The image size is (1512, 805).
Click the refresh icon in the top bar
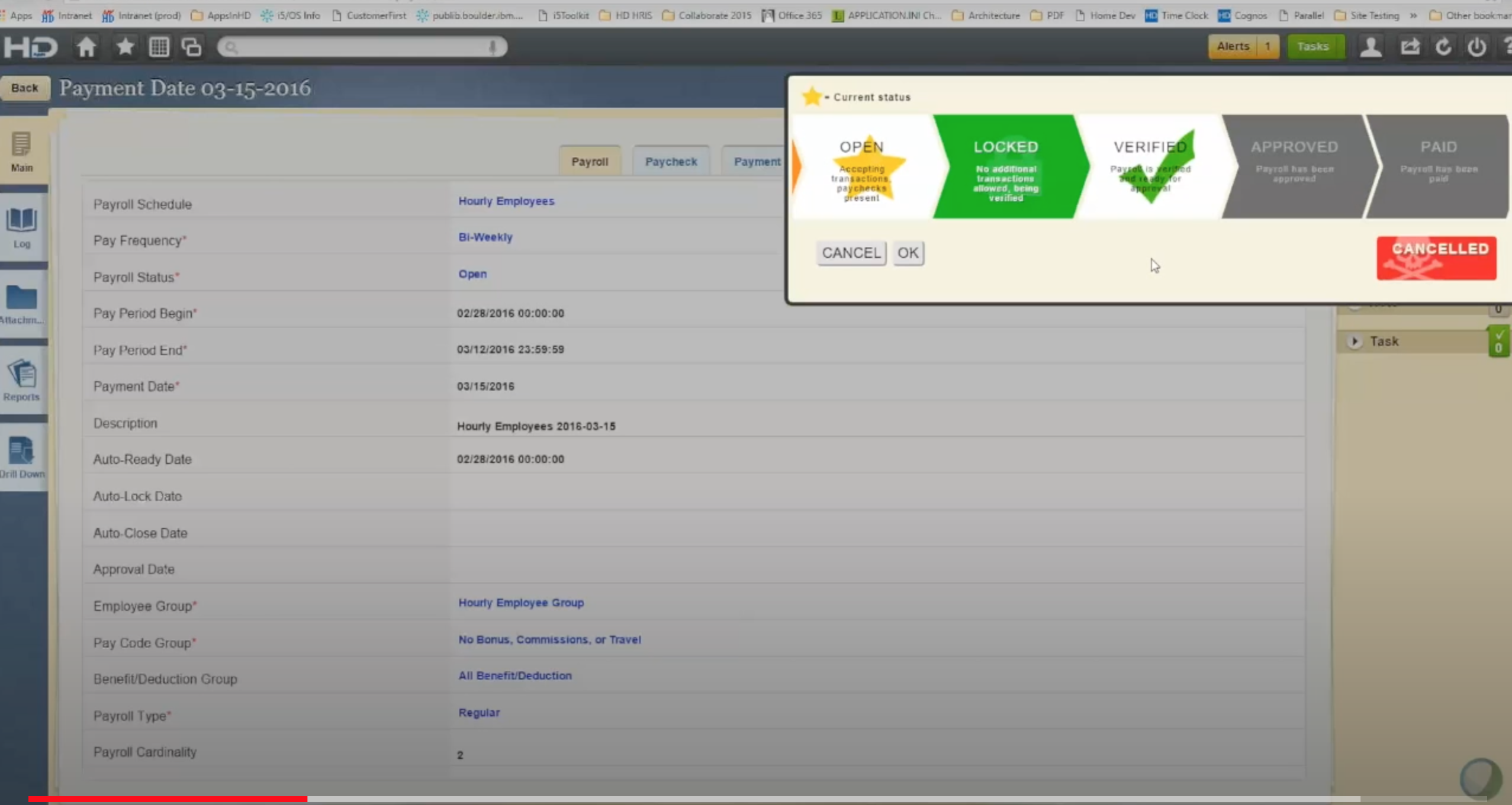click(1443, 47)
